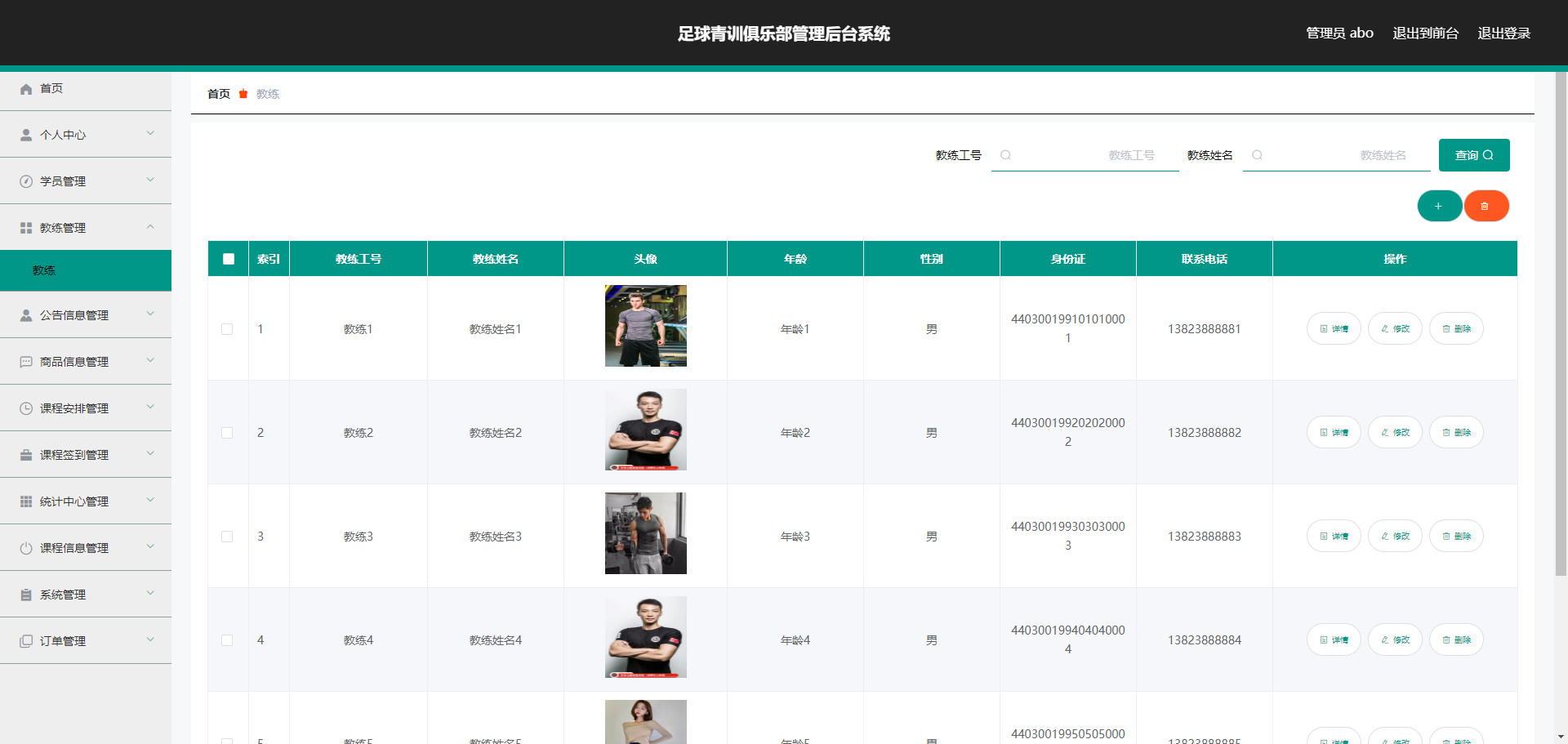Click 删除 trash button for 教练1
Screen dimensions: 1568x744
tap(1456, 328)
